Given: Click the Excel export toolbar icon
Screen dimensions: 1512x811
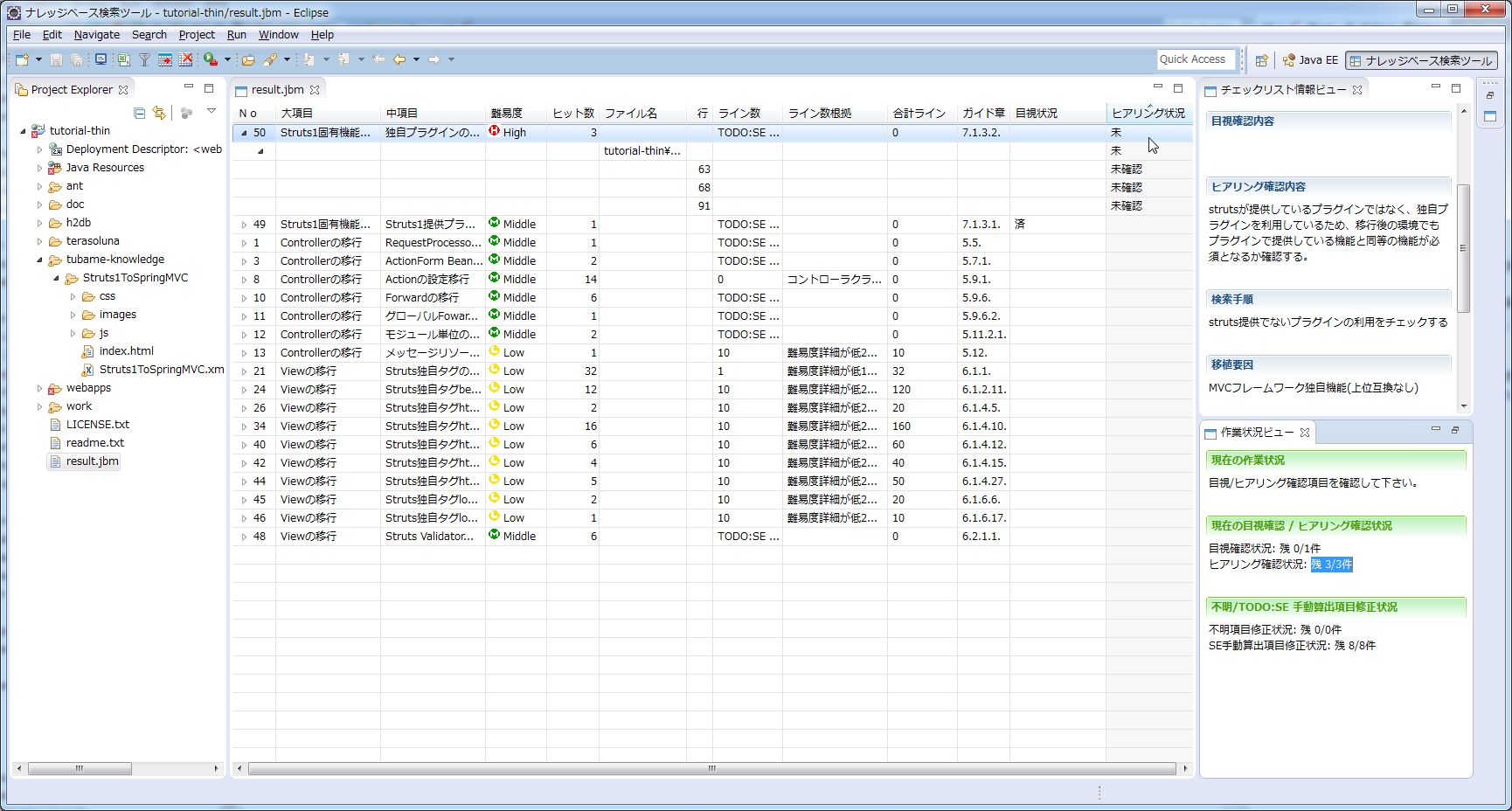Looking at the screenshot, I should click(123, 59).
